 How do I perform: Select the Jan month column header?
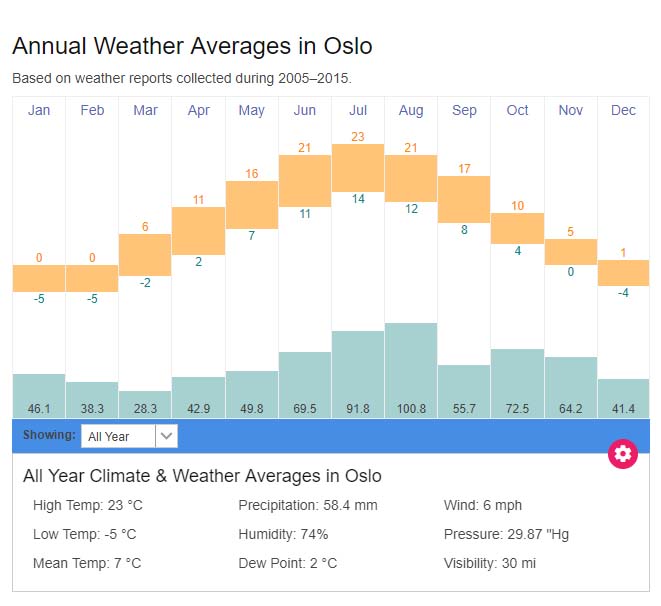(x=39, y=110)
